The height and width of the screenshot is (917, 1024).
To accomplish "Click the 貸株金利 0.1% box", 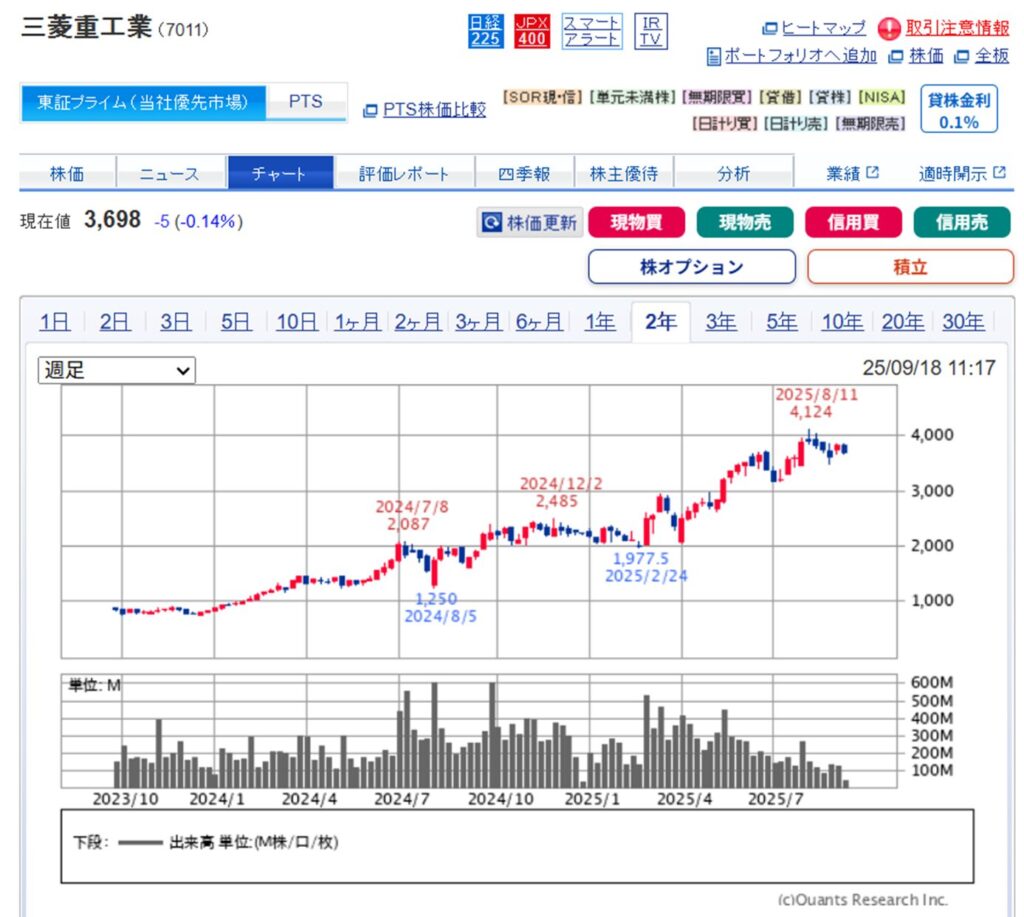I will (959, 109).
